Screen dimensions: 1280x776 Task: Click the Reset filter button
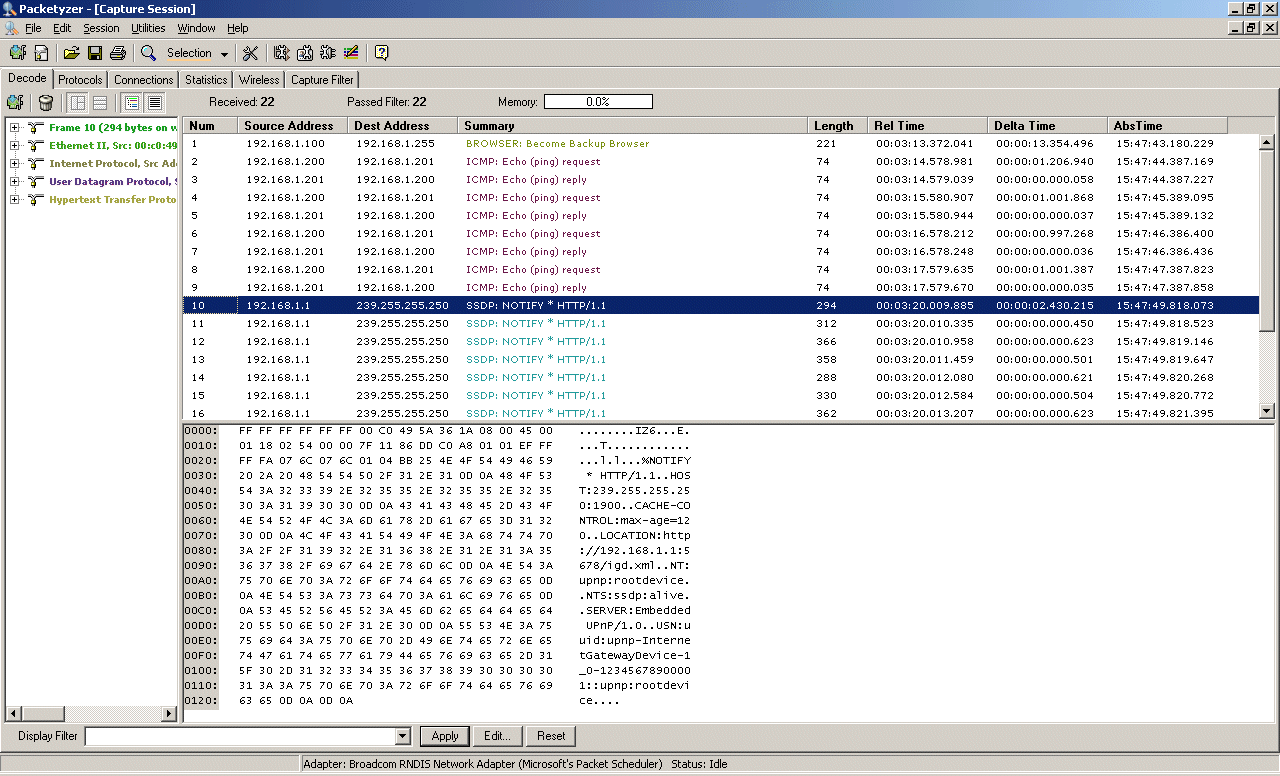[551, 736]
